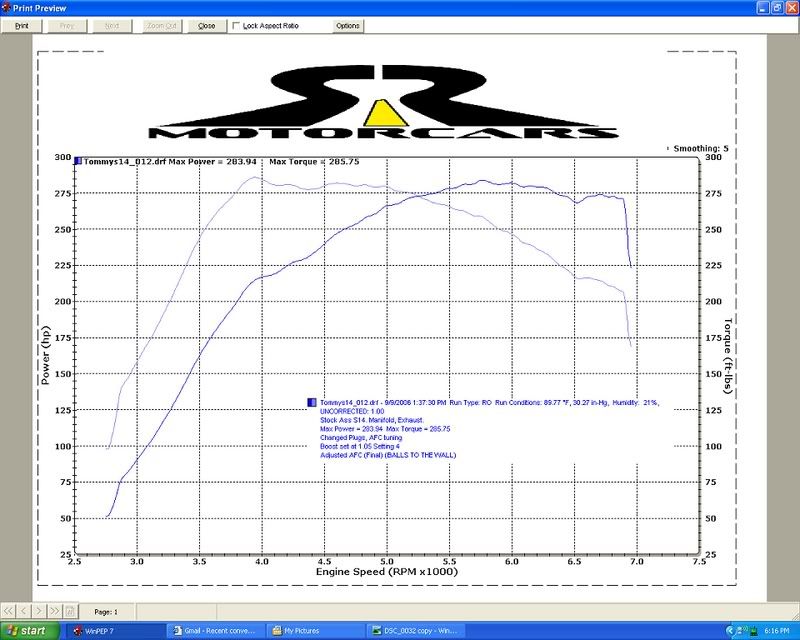
Task: Maximize the Print Preview window
Action: click(777, 8)
